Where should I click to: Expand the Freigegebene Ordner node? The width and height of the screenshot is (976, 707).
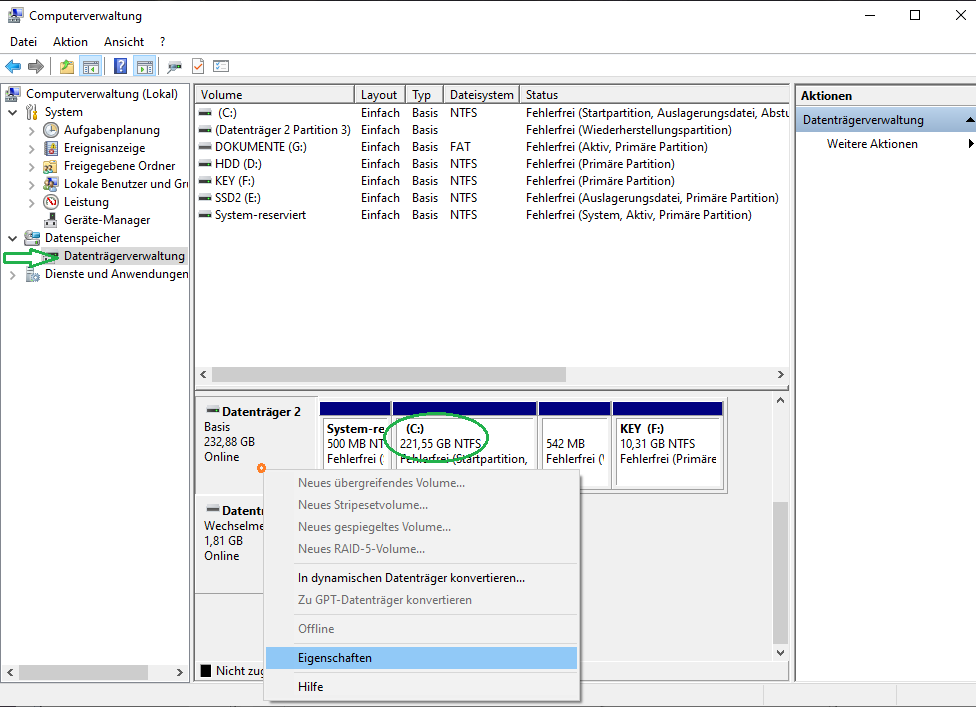32,167
